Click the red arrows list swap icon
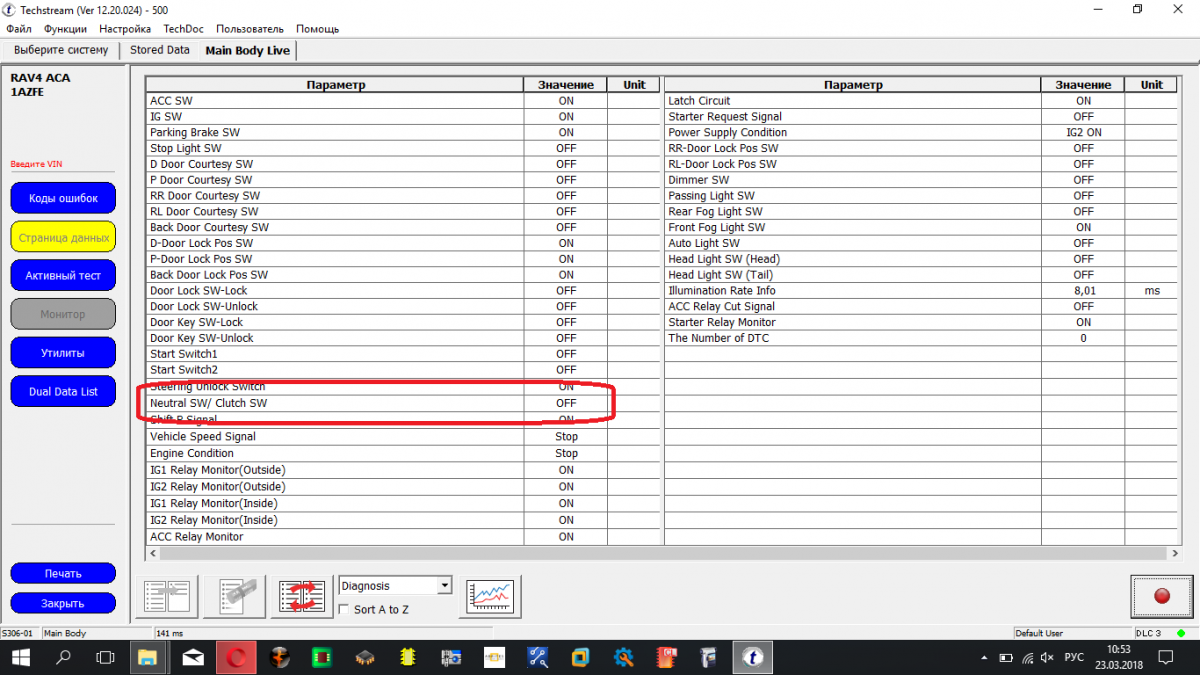1200x675 pixels. 302,596
